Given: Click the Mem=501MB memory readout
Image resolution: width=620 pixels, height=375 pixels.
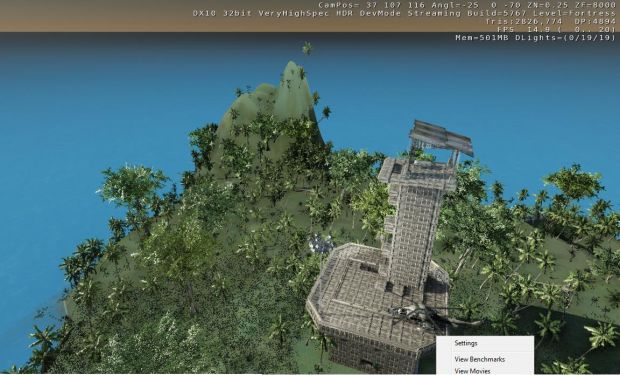Looking at the screenshot, I should click(x=482, y=38).
